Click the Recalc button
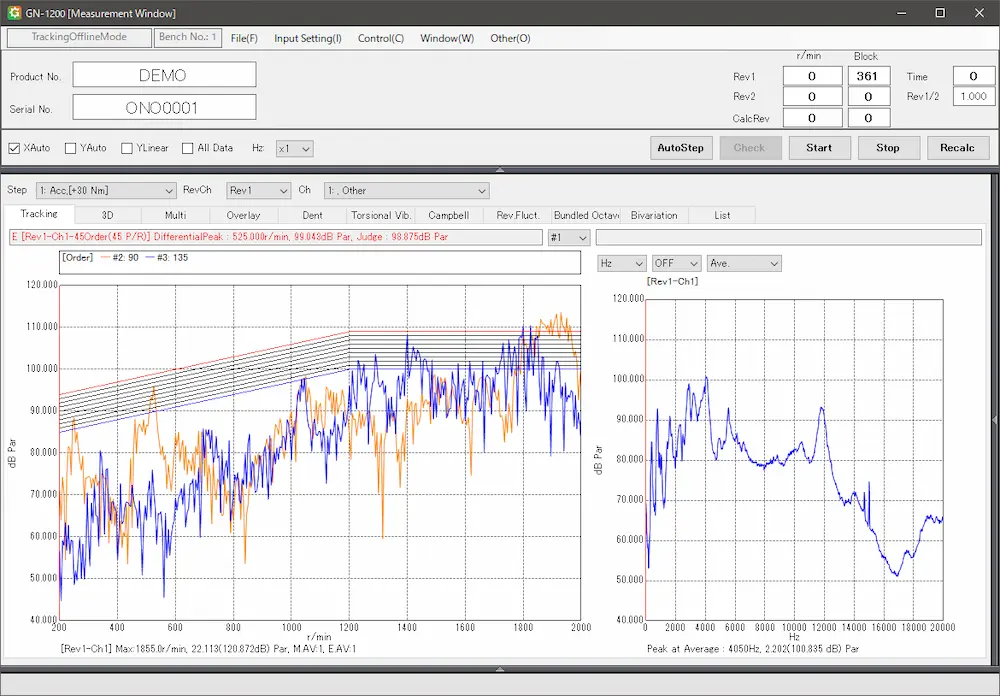1000x696 pixels. click(957, 148)
